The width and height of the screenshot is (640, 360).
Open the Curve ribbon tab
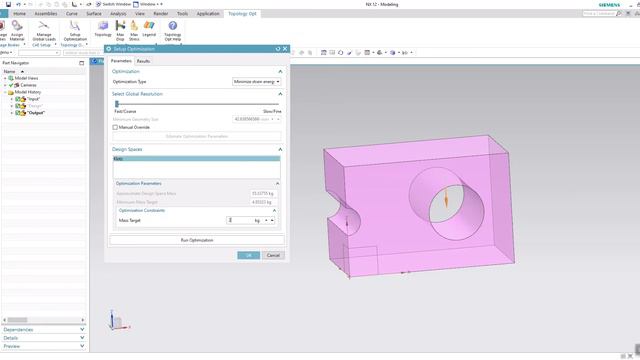click(71, 13)
